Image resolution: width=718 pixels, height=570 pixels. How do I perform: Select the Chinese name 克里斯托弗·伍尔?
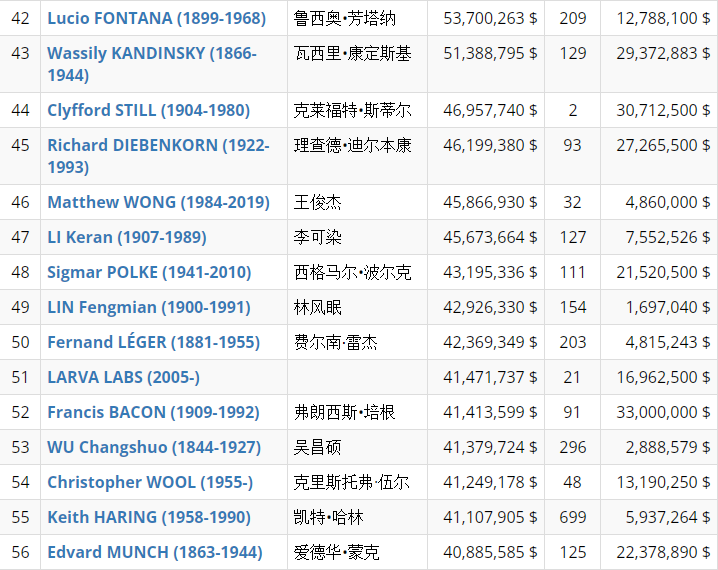tap(351, 483)
